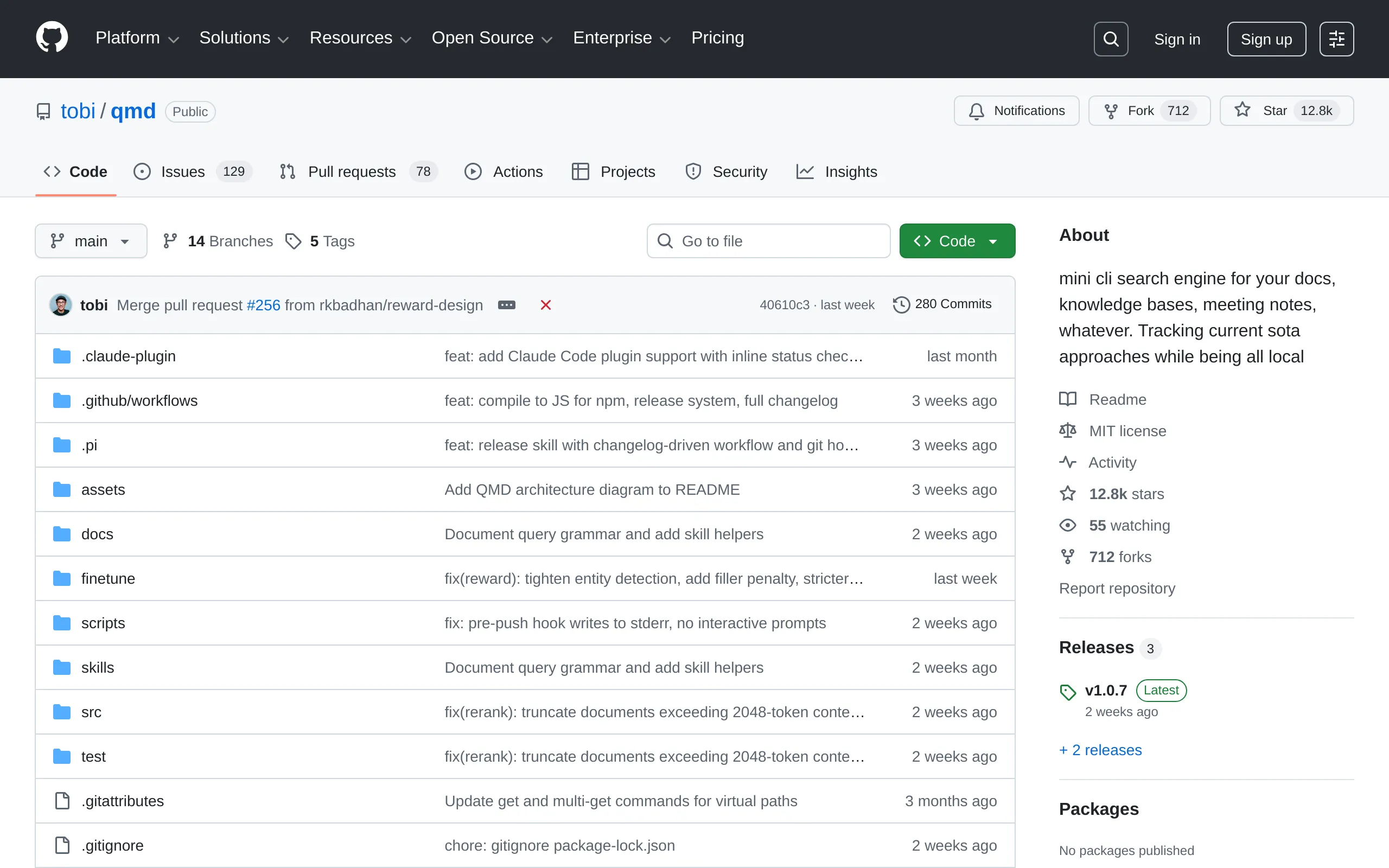Click the MIT license scales icon
This screenshot has width=1389, height=868.
pyautogui.click(x=1068, y=431)
